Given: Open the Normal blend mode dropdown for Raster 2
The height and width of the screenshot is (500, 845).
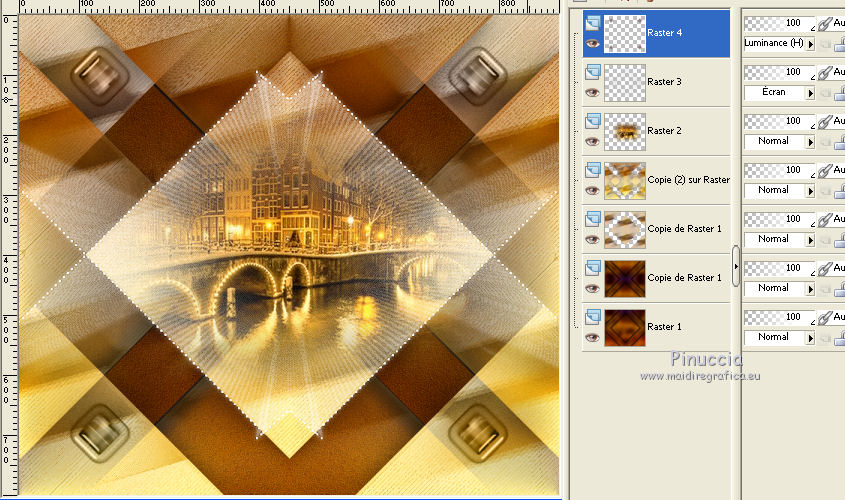Looking at the screenshot, I should click(x=810, y=142).
